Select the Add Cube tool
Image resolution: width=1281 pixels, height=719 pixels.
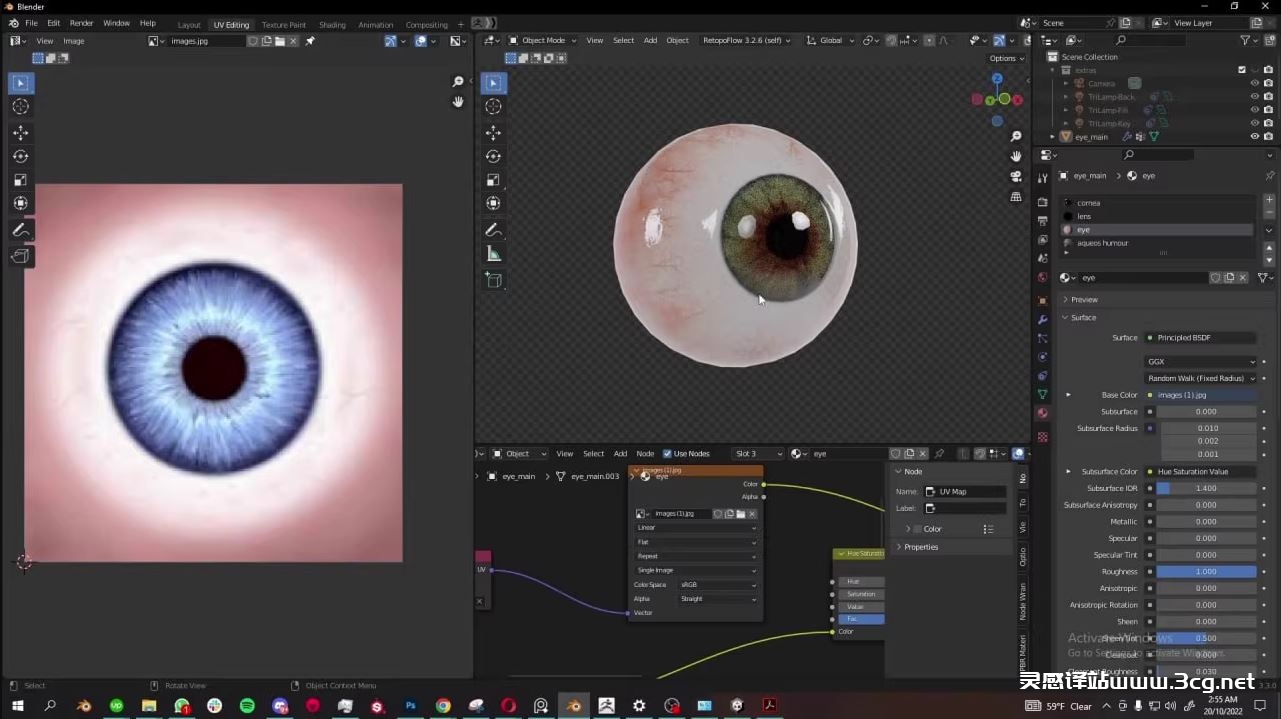tap(493, 281)
